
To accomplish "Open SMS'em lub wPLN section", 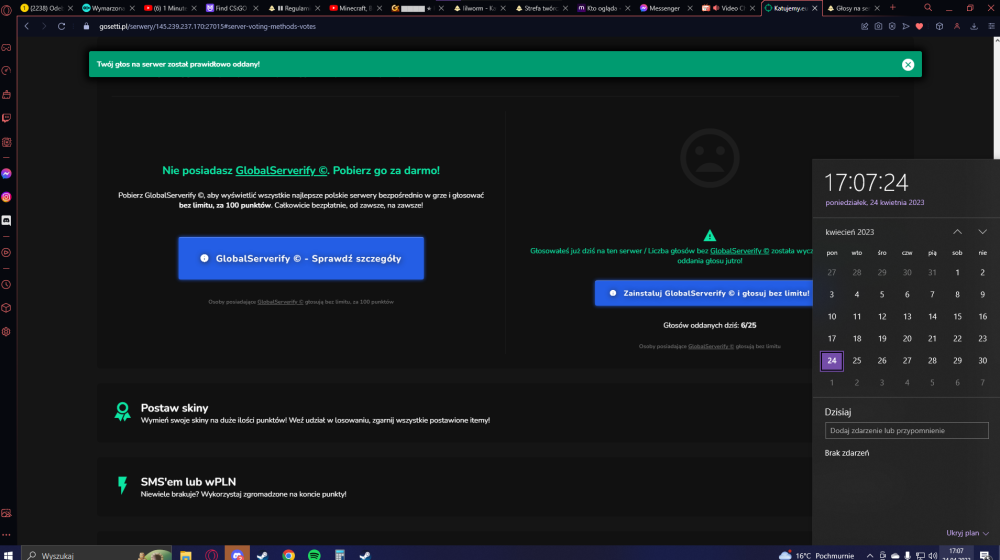I will click(x=454, y=487).
